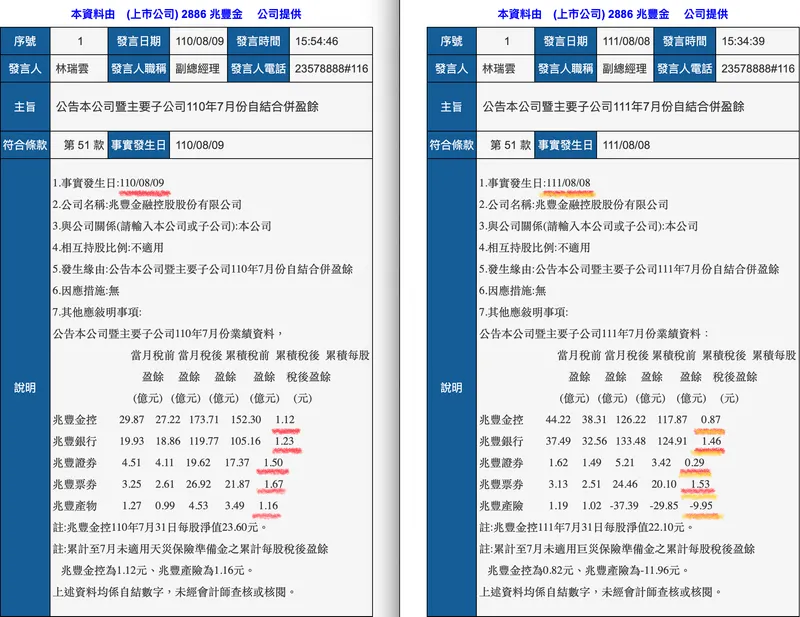Screen dimensions: 800x617
Task: Click 1.12 in the 110年 兆豐金控 table row
Action: [x=285, y=419]
